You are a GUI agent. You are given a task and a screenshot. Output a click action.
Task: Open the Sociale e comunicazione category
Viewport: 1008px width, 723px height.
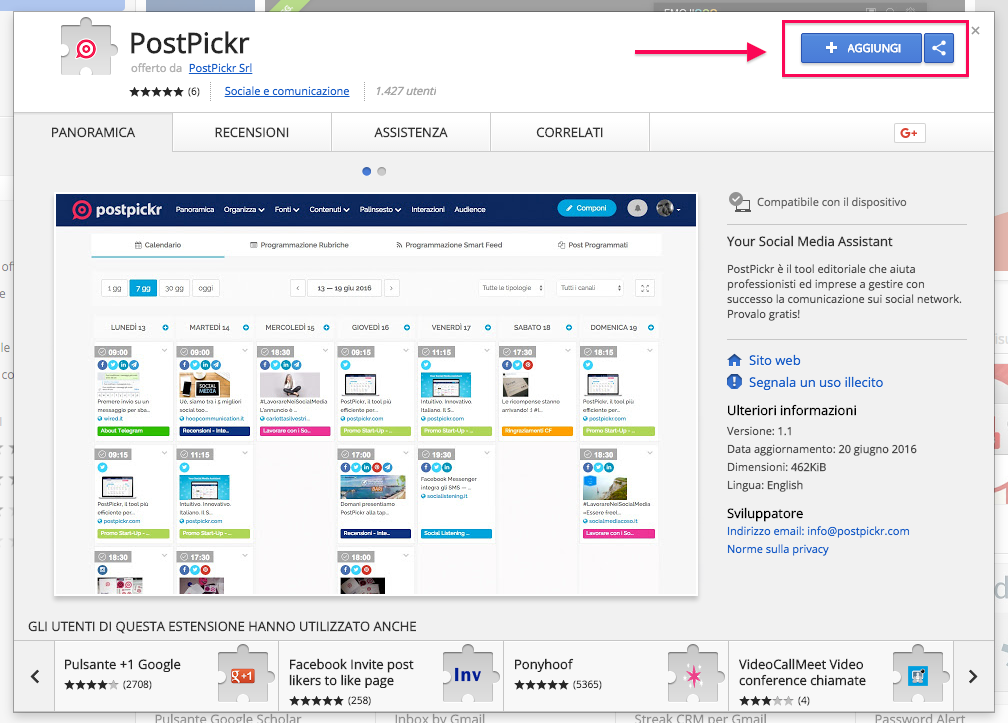(287, 91)
